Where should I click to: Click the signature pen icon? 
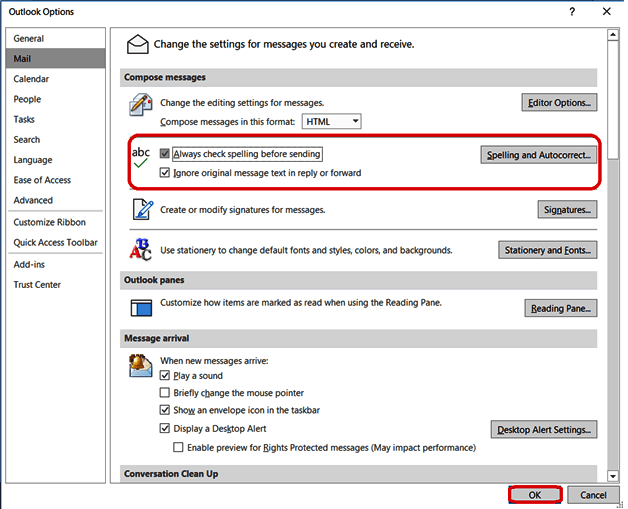click(143, 209)
